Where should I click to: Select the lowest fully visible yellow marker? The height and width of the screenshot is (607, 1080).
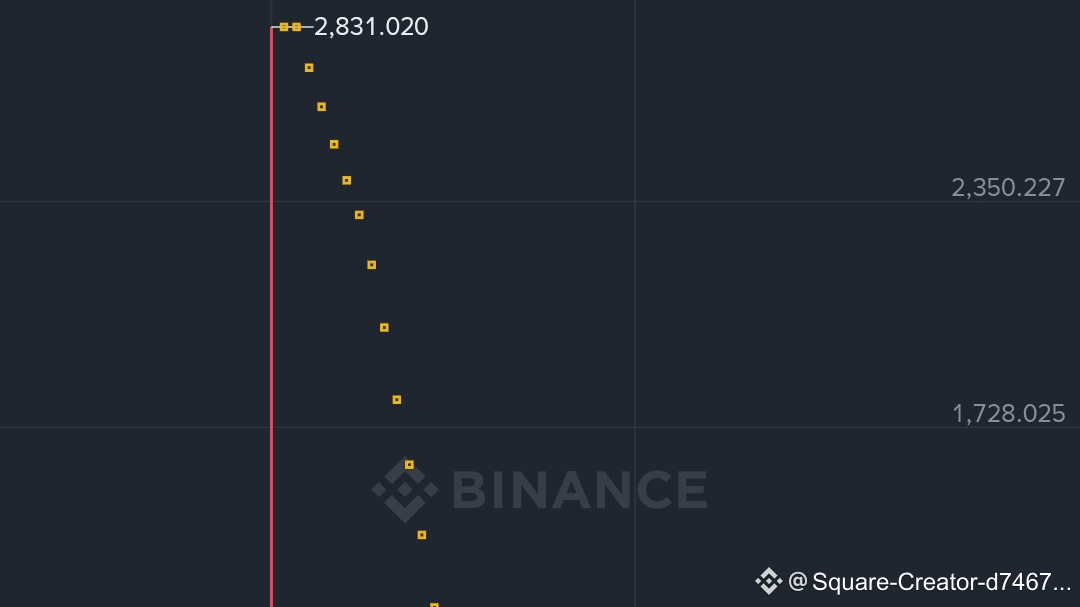pos(422,535)
